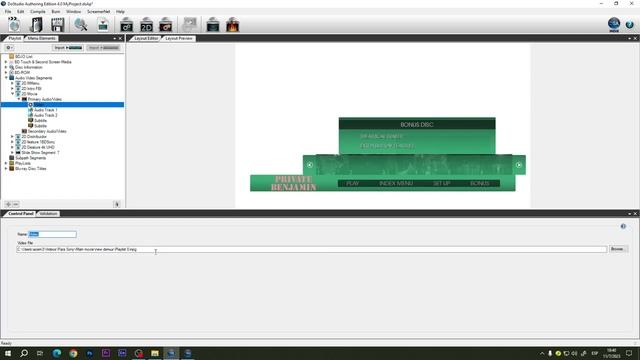The height and width of the screenshot is (360, 640).
Task: Open the Edit menu
Action: (x=20, y=12)
